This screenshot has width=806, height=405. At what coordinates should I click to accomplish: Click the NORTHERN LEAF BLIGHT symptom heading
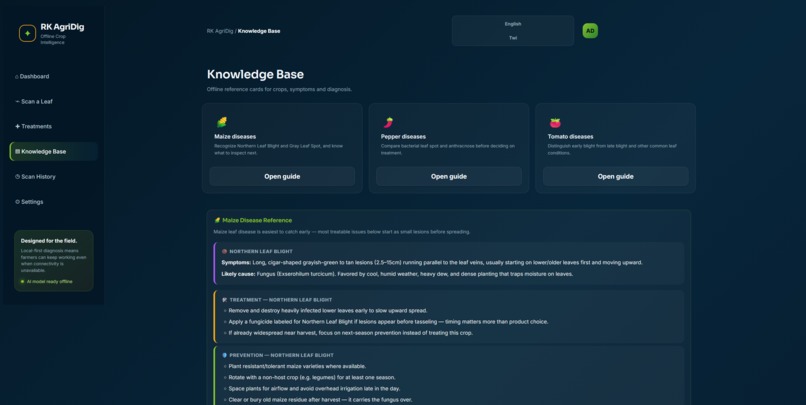tap(261, 252)
